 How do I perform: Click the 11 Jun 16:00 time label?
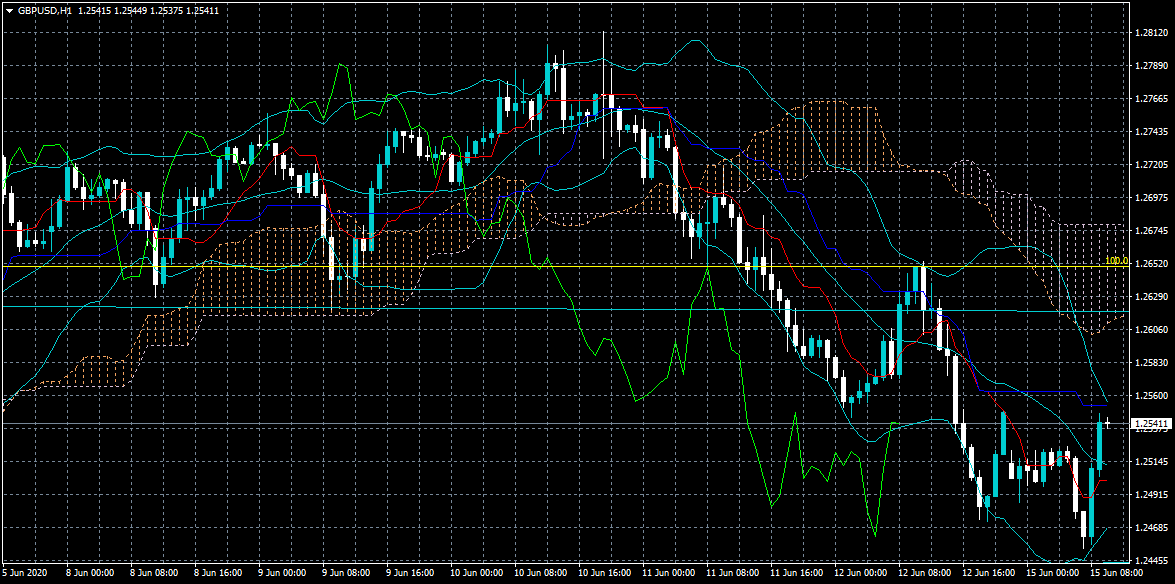click(797, 574)
